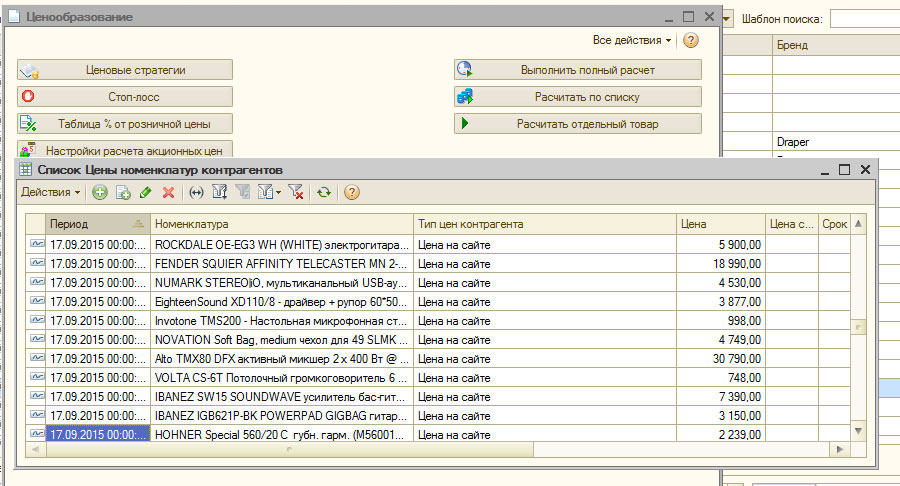Image resolution: width=900 pixels, height=486 pixels.
Task: Click the Срок column header
Action: pos(834,224)
